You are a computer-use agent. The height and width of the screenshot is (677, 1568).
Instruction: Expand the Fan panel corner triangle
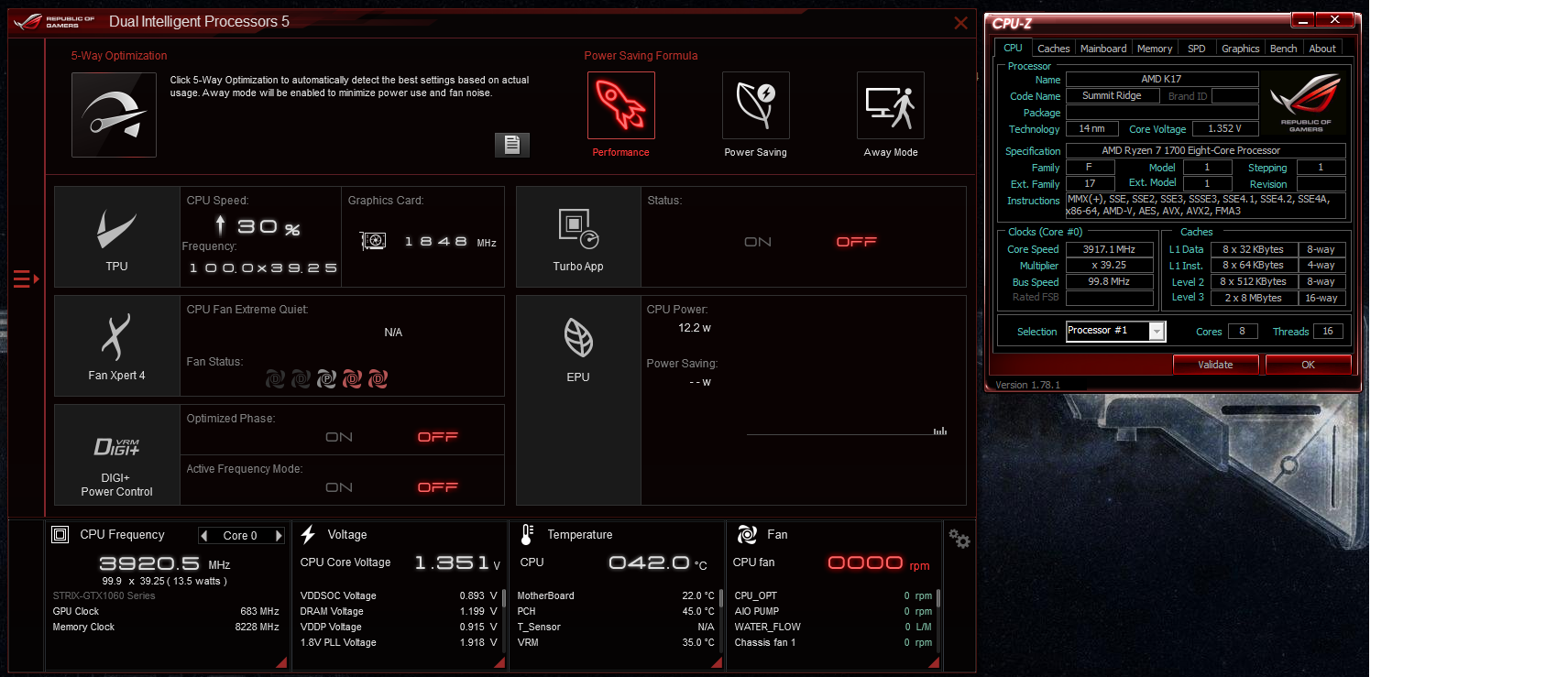point(934,662)
